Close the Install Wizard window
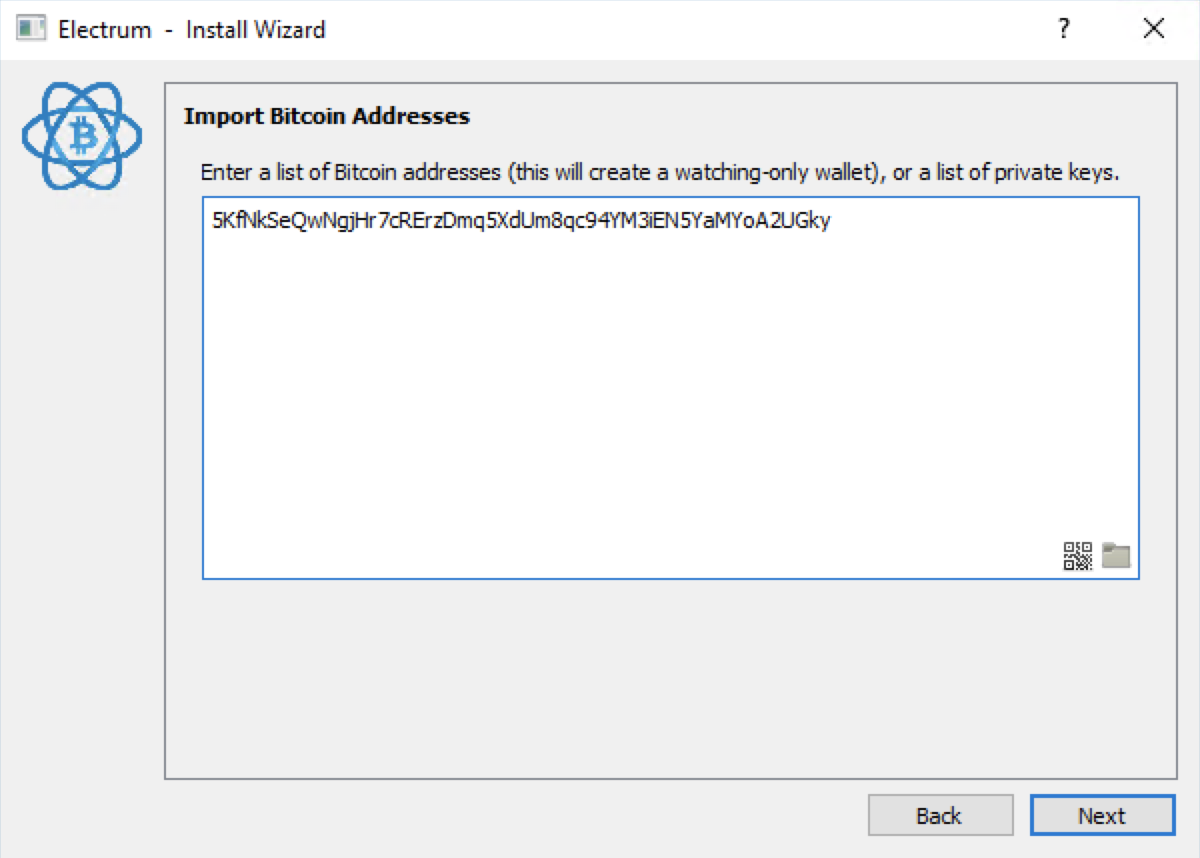This screenshot has width=1200, height=858. (1153, 29)
